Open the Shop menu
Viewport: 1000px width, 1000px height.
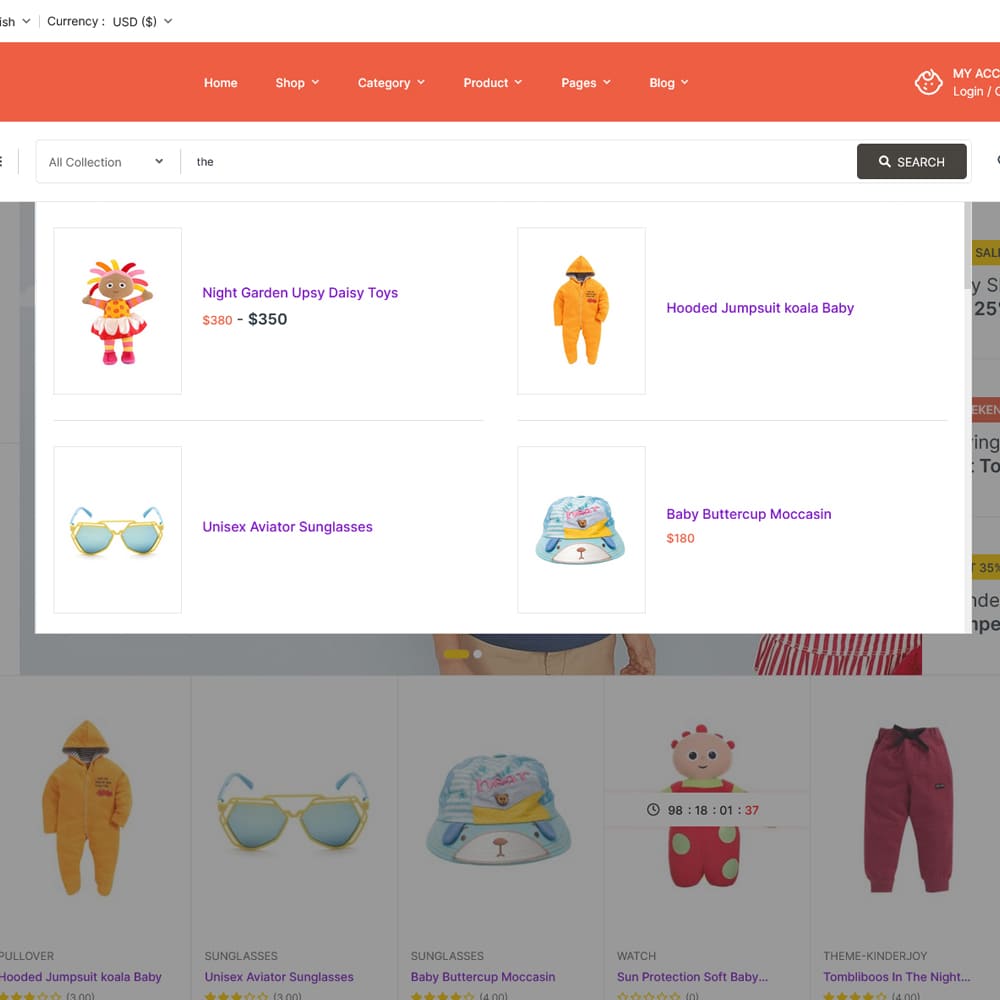pos(297,83)
